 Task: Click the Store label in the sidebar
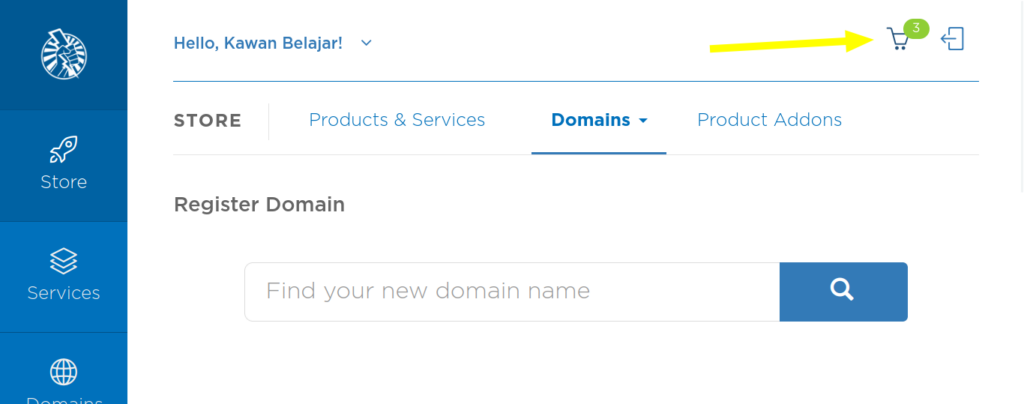(64, 182)
